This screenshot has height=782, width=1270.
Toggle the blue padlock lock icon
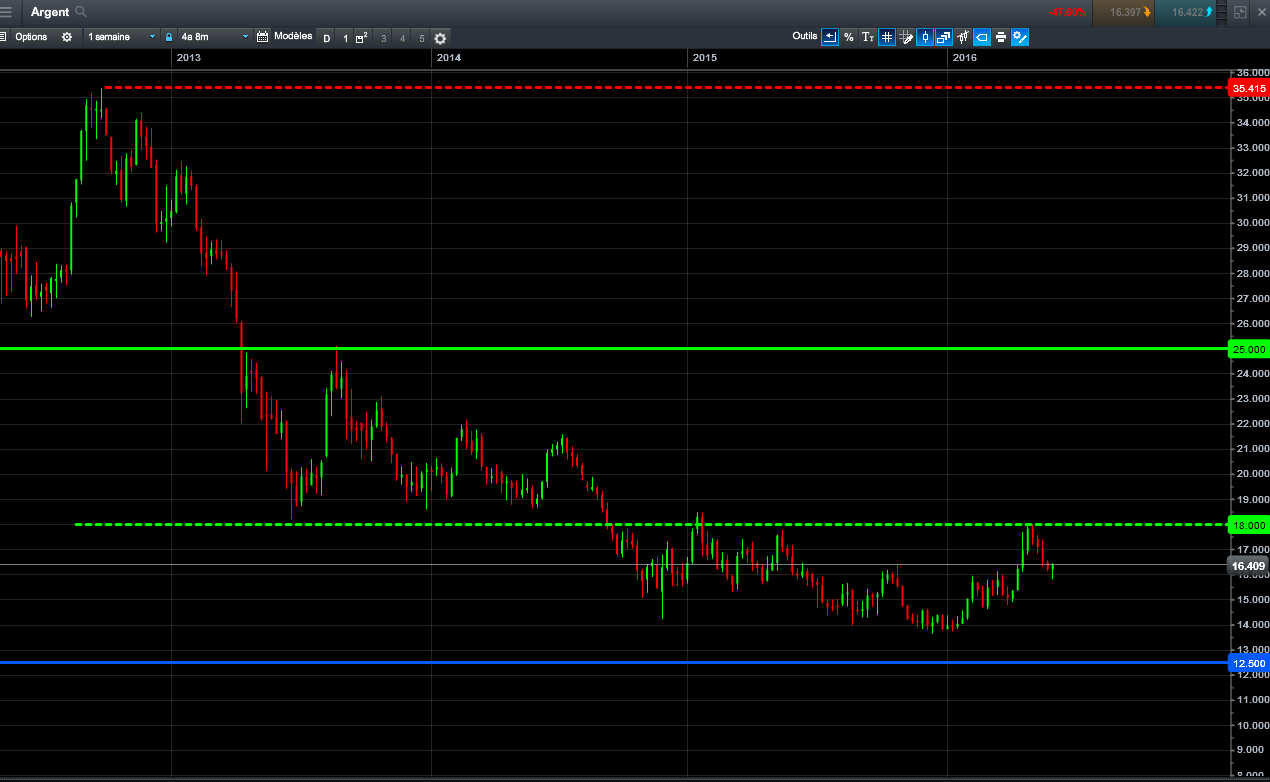point(169,37)
